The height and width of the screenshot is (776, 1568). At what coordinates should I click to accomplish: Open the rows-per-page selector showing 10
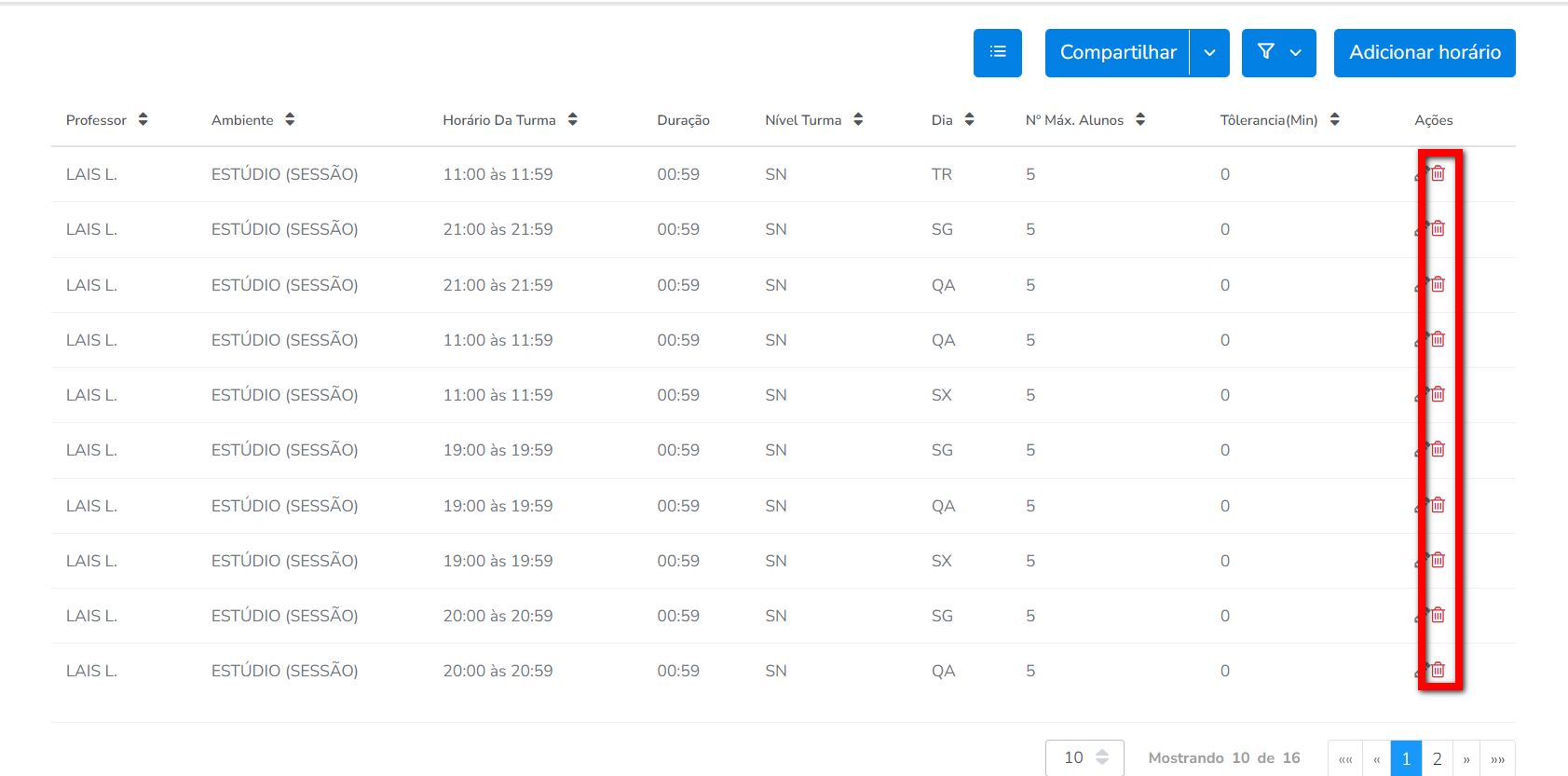click(x=1084, y=757)
